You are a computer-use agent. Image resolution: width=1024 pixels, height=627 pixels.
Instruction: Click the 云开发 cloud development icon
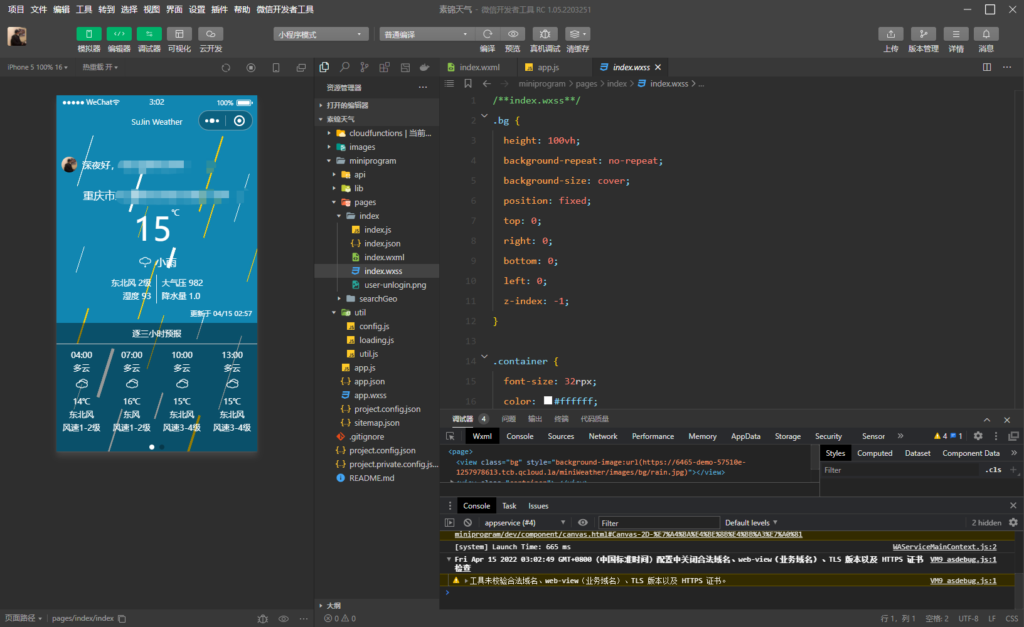click(210, 34)
